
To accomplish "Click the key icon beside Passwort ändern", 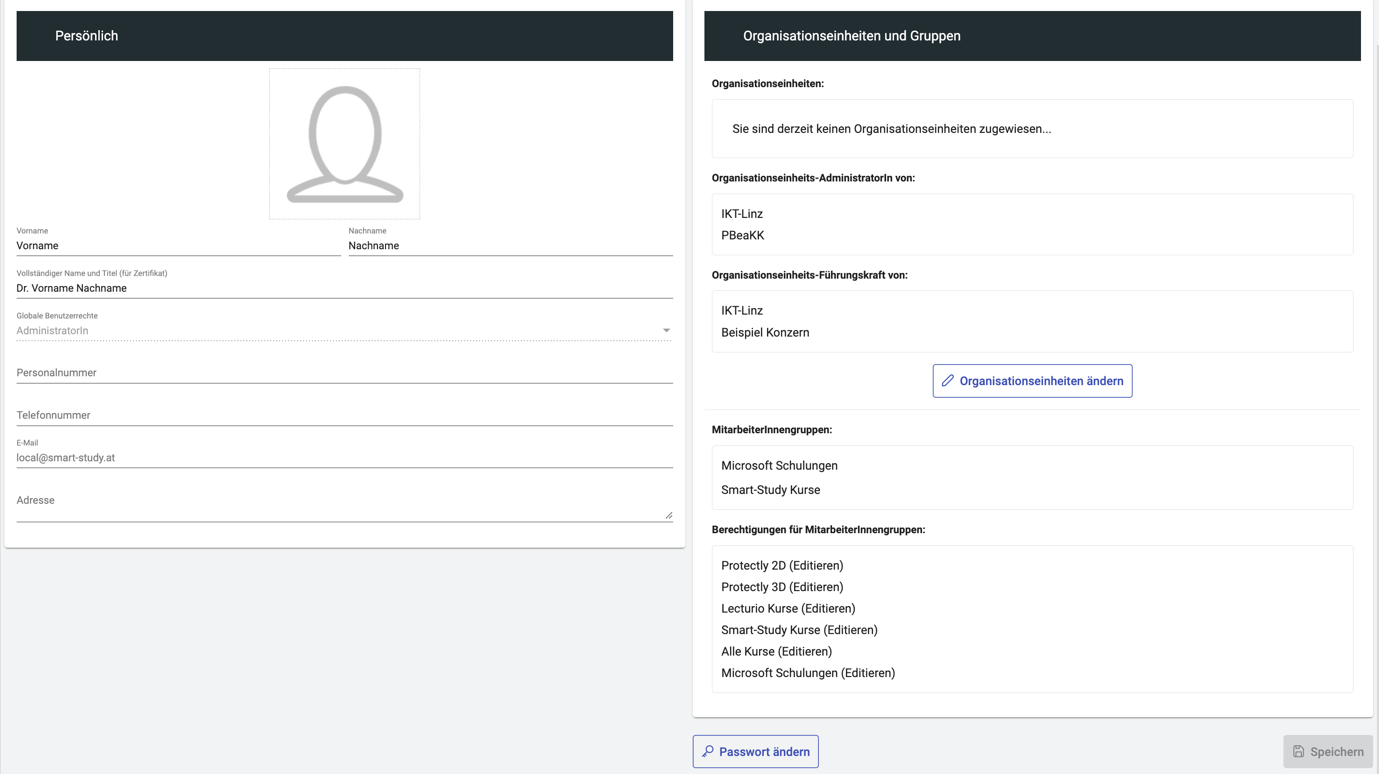I will 708,752.
